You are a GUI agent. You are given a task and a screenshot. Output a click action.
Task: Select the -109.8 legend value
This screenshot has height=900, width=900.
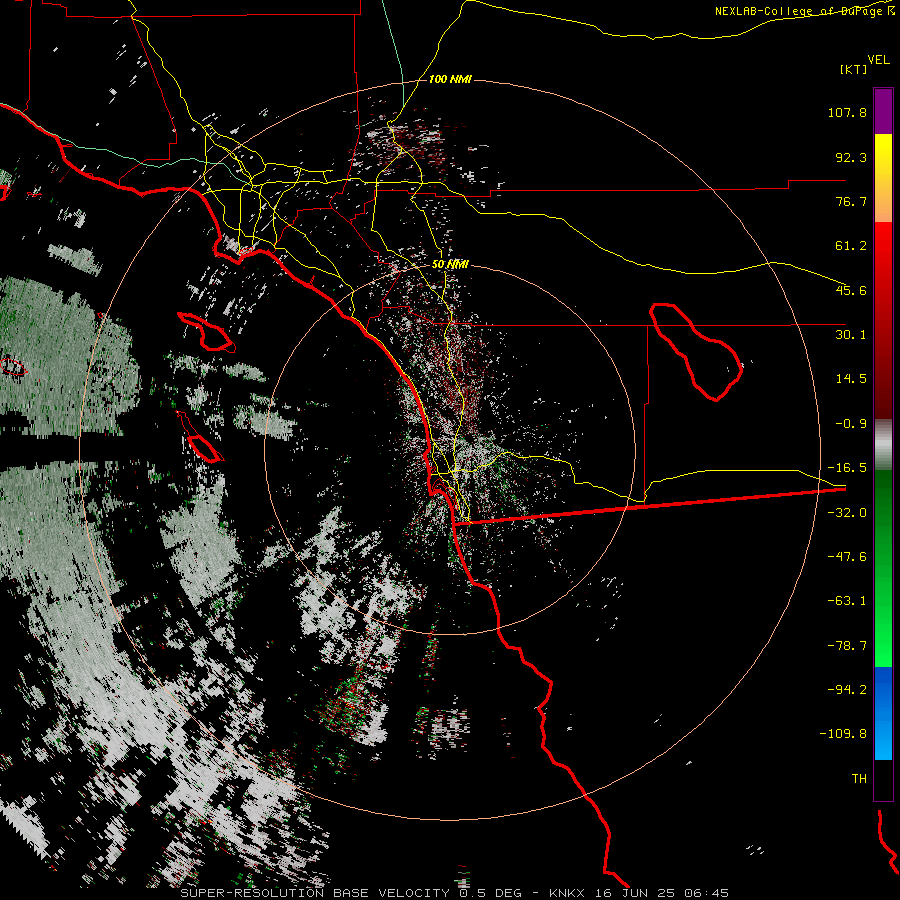(x=843, y=734)
